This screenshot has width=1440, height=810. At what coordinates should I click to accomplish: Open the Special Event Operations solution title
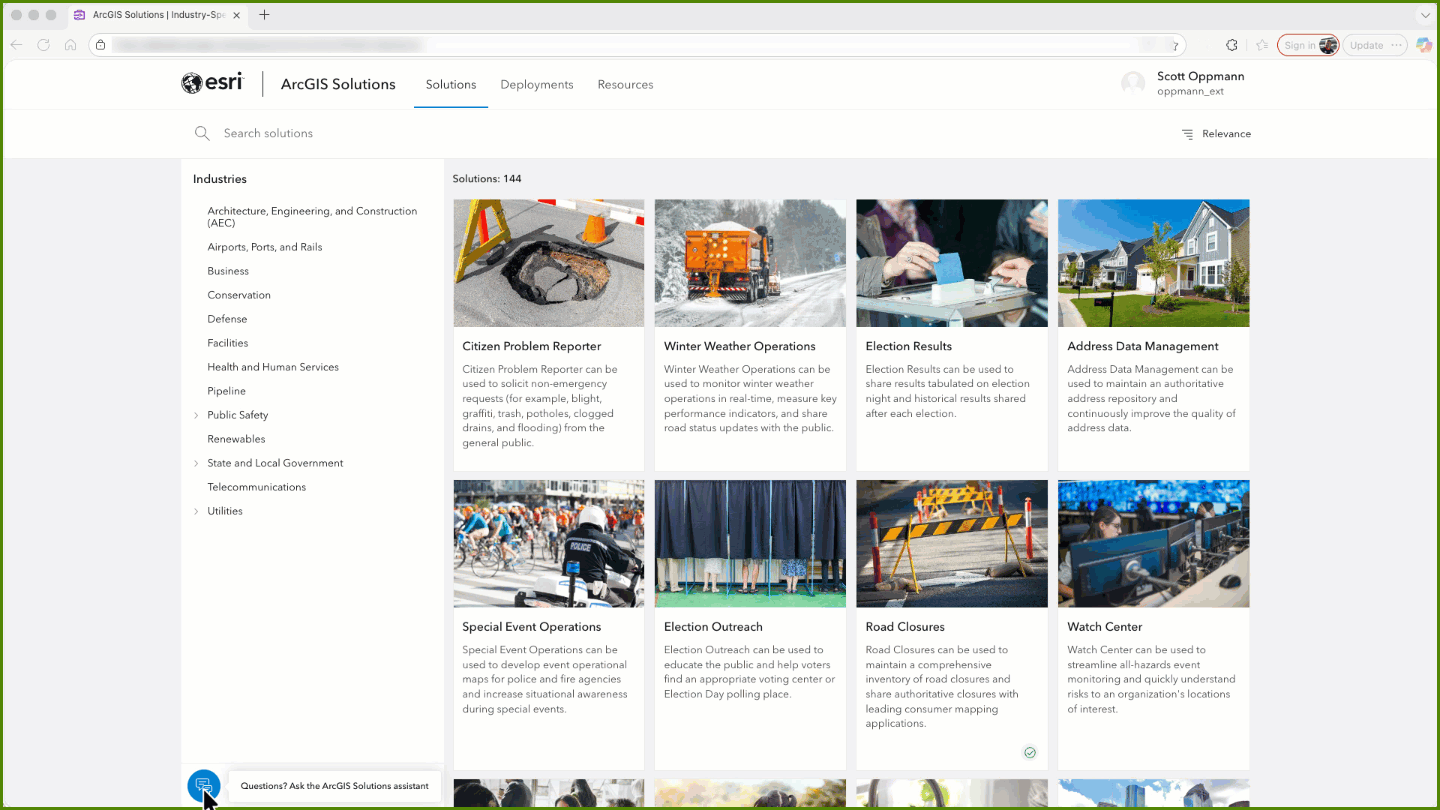tap(532, 627)
